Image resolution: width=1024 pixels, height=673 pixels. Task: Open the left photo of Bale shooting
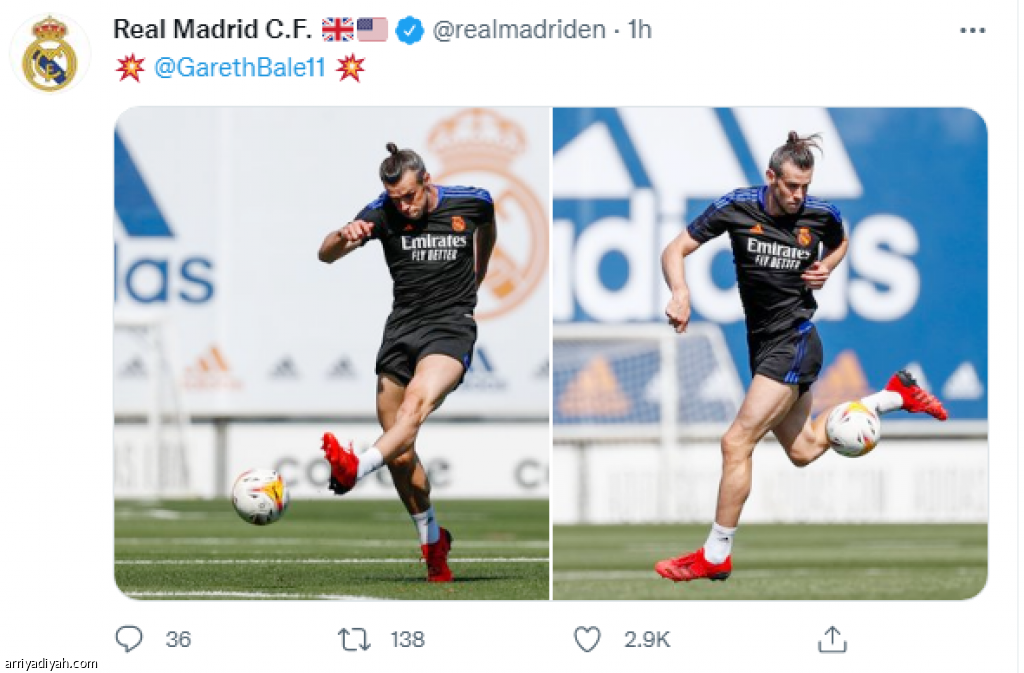point(332,353)
